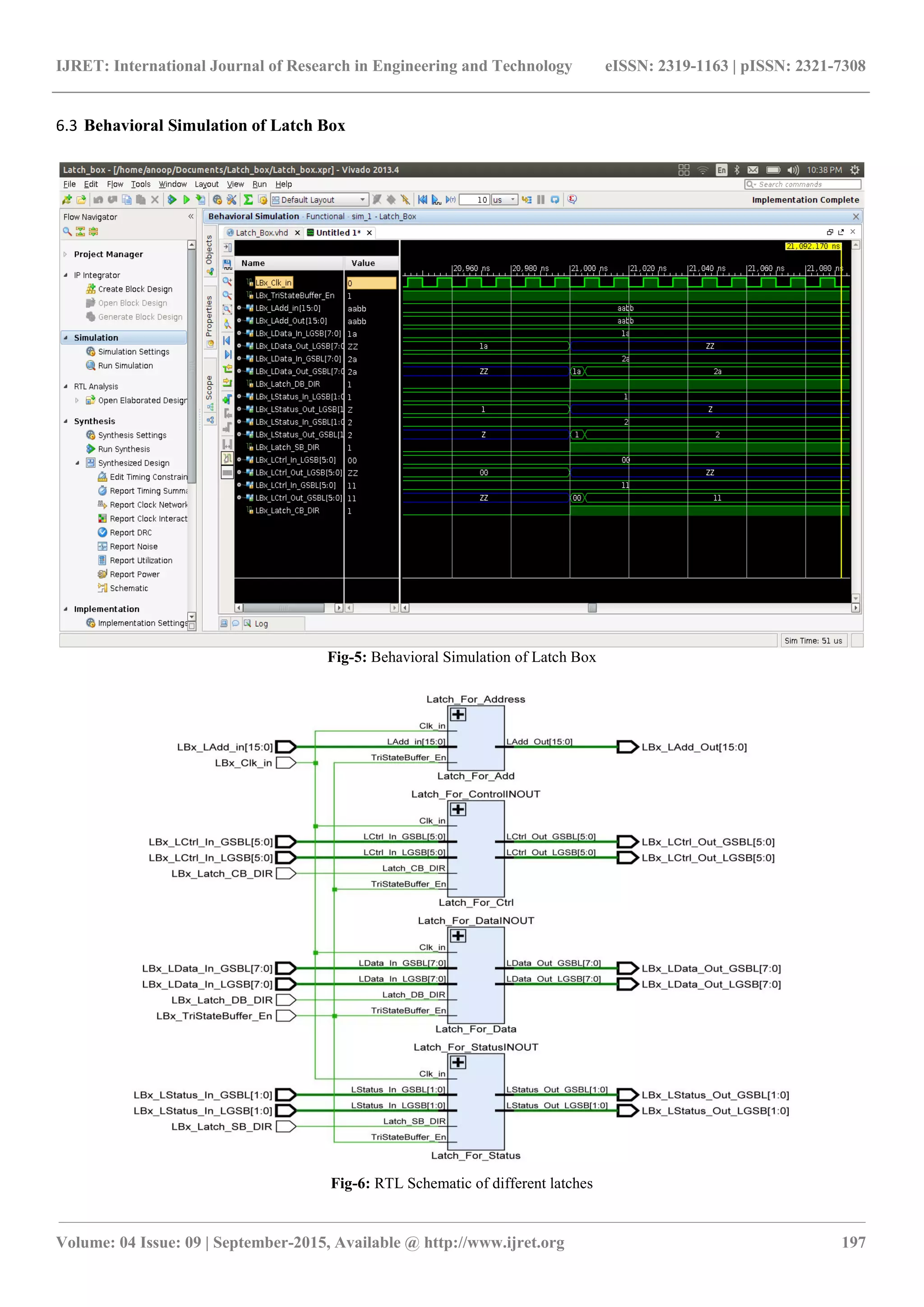Viewport: 924px width, 1307px height.
Task: Click the add marker icon
Action: (226, 399)
